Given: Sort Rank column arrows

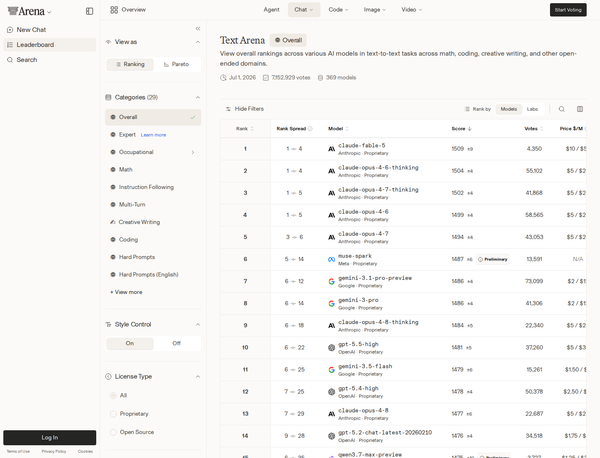Looking at the screenshot, I should point(252,129).
